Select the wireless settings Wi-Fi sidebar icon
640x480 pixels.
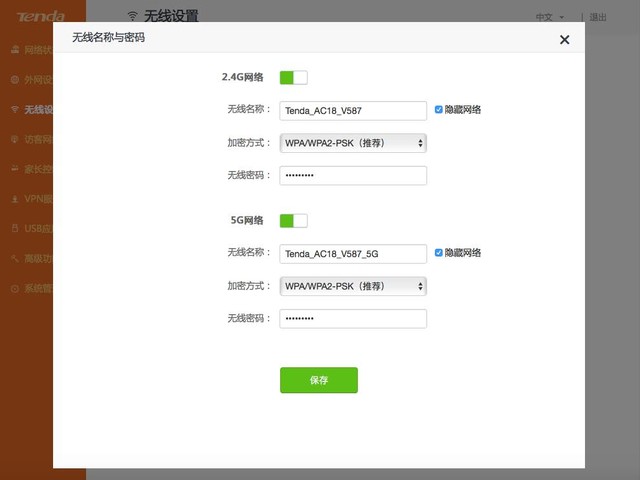pyautogui.click(x=14, y=109)
